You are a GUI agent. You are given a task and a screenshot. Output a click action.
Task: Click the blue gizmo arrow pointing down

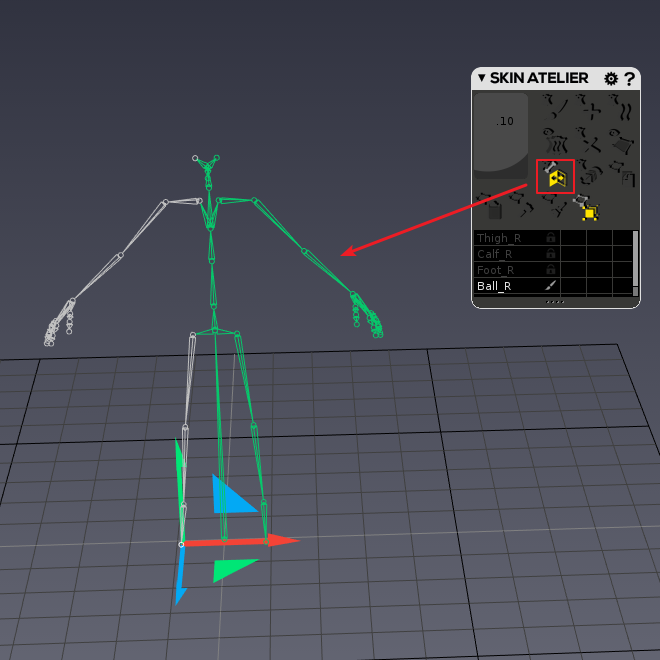(181, 576)
